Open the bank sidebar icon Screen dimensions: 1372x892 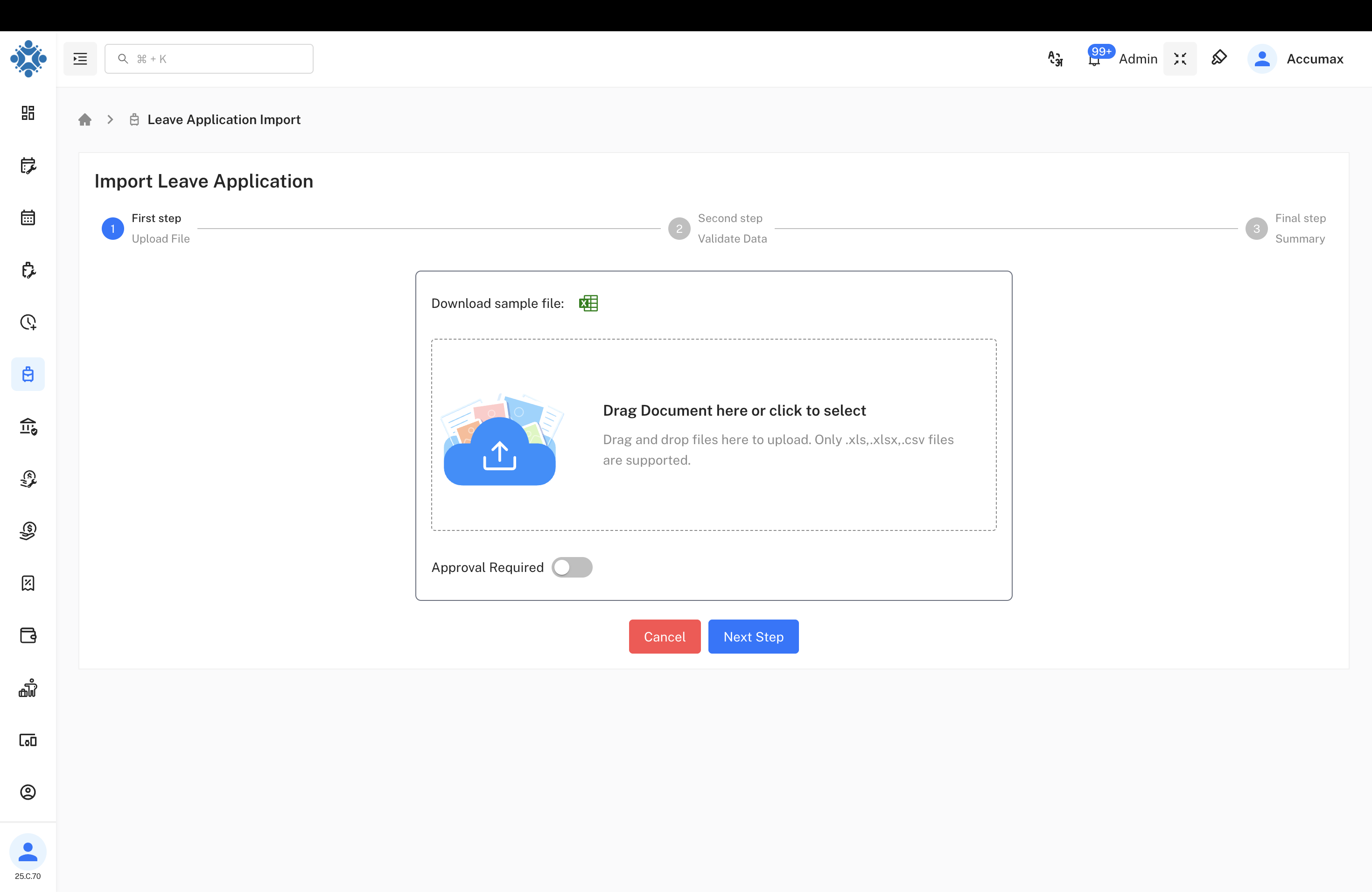(28, 426)
